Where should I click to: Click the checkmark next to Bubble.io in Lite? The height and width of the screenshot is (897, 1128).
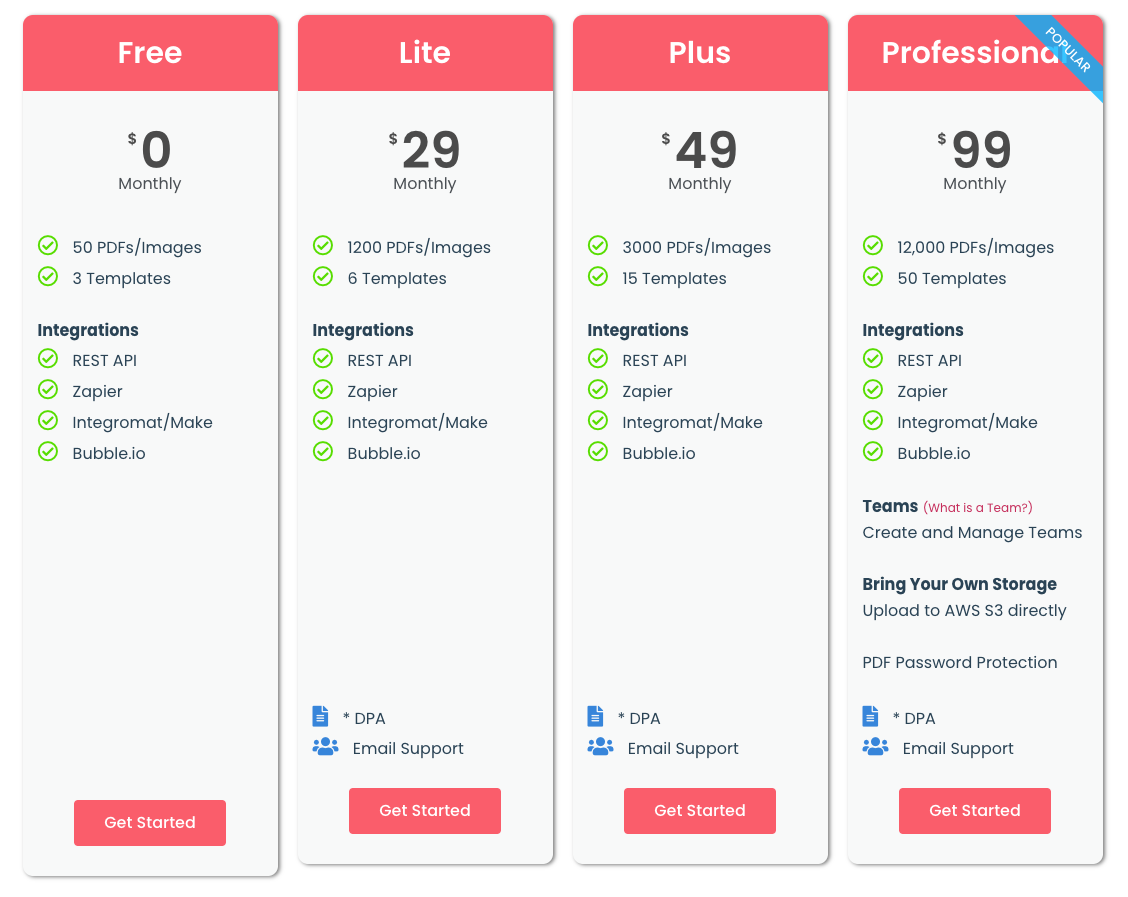pyautogui.click(x=322, y=451)
